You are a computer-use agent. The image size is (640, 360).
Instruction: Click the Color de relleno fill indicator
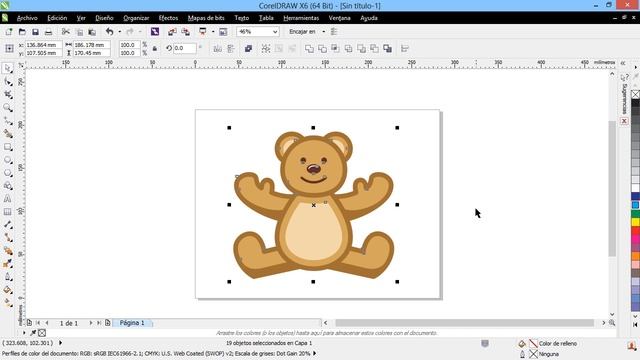tap(533, 344)
